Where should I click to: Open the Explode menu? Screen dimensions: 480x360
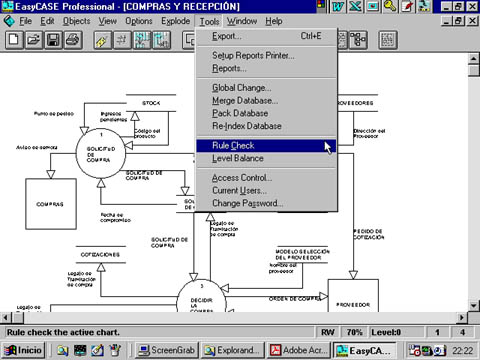coord(175,21)
